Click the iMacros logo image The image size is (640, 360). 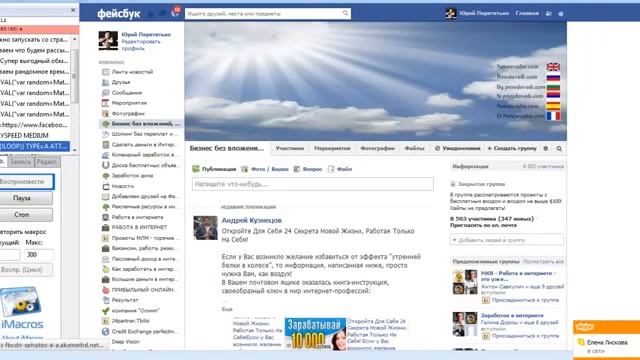[21, 301]
